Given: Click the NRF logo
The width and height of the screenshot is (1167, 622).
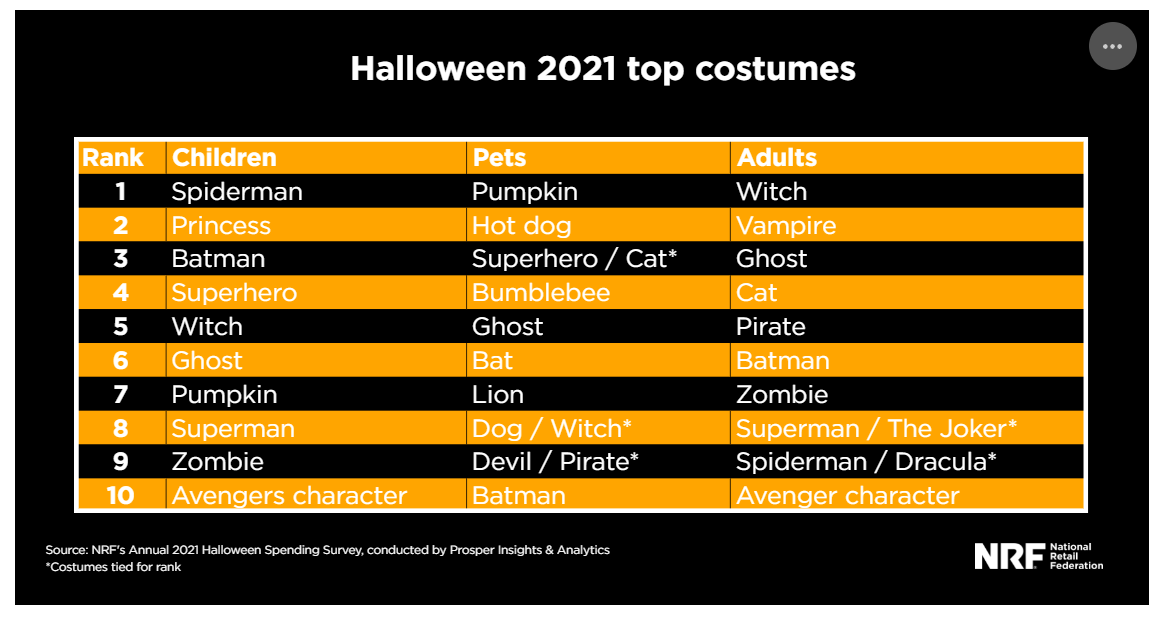Looking at the screenshot, I should pyautogui.click(x=1038, y=557).
